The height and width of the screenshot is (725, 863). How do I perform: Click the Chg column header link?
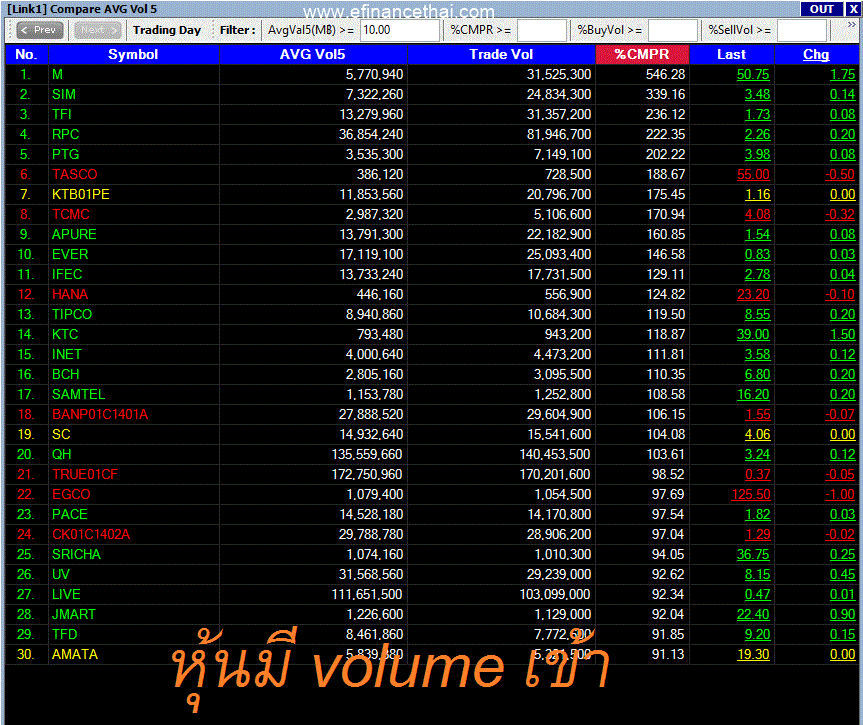coord(816,54)
